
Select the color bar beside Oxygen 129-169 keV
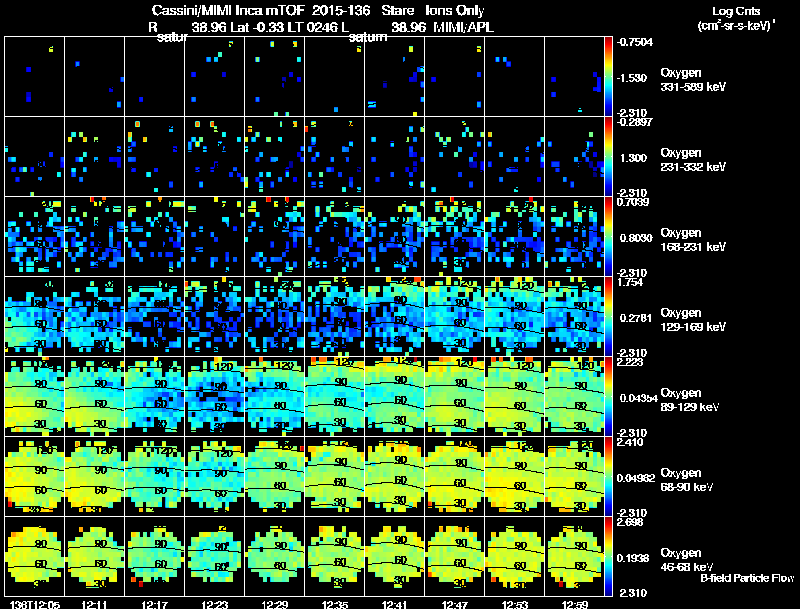pyautogui.click(x=608, y=317)
